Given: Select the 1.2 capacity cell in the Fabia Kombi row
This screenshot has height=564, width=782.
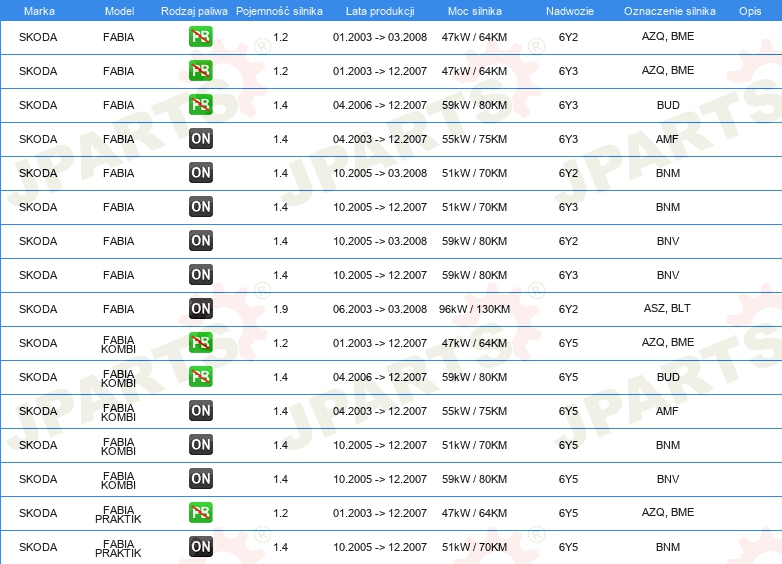Looking at the screenshot, I should 280,343.
